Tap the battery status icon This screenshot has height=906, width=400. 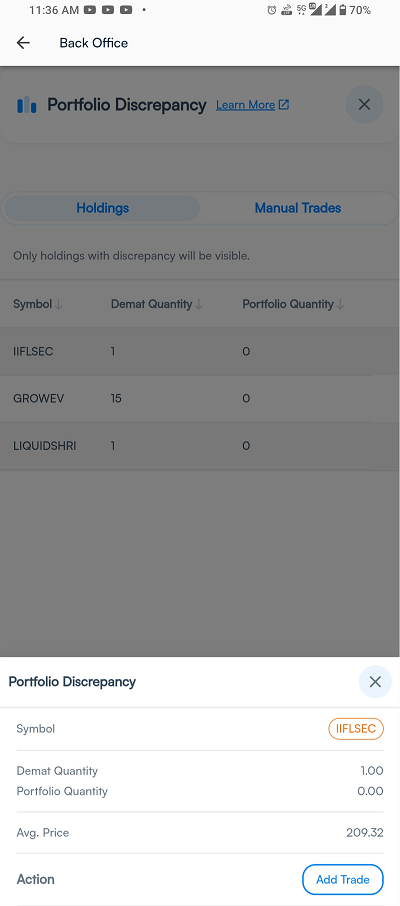click(343, 10)
